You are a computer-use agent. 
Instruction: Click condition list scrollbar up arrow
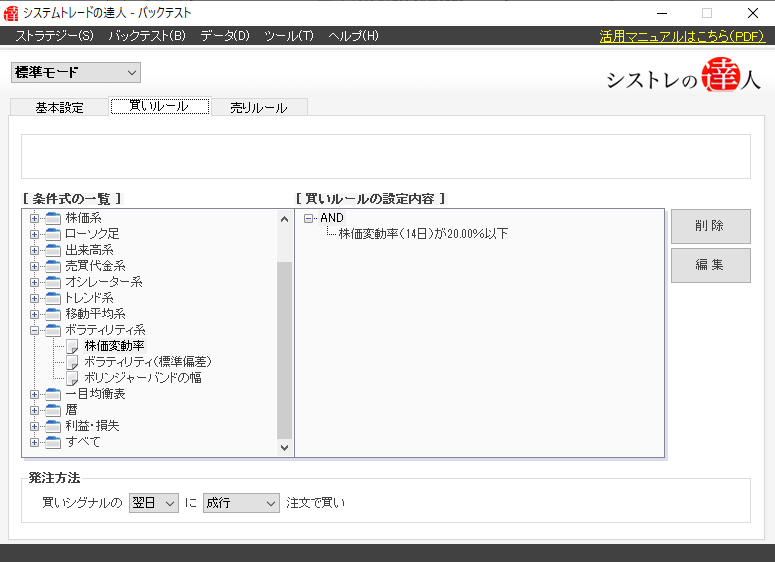coord(284,219)
